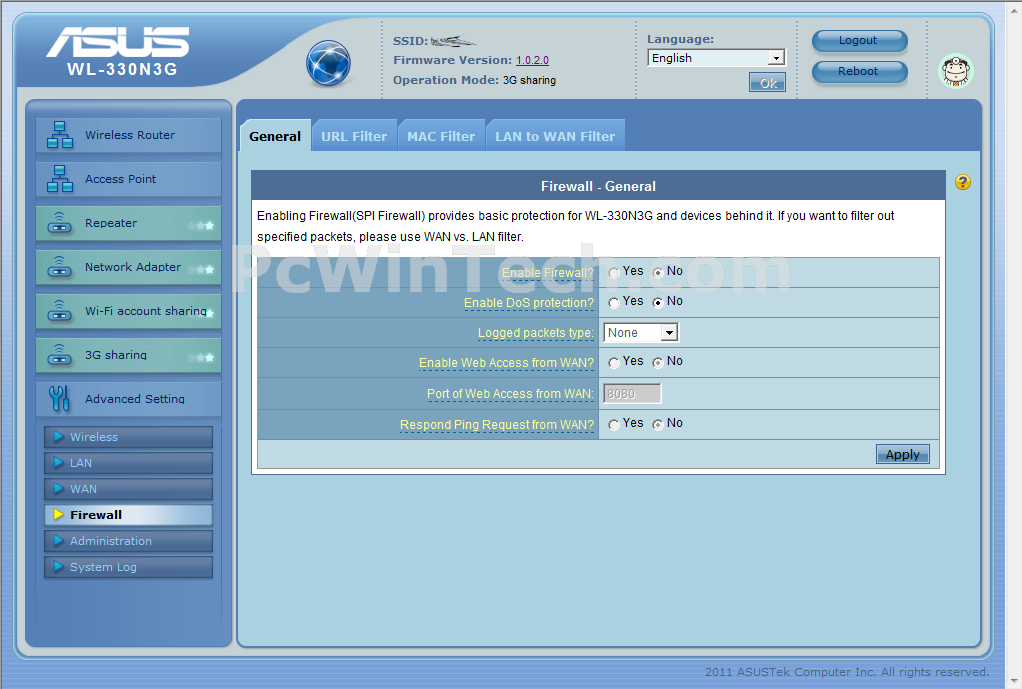Click the Firewall - General heading
The image size is (1022, 689).
tap(598, 186)
